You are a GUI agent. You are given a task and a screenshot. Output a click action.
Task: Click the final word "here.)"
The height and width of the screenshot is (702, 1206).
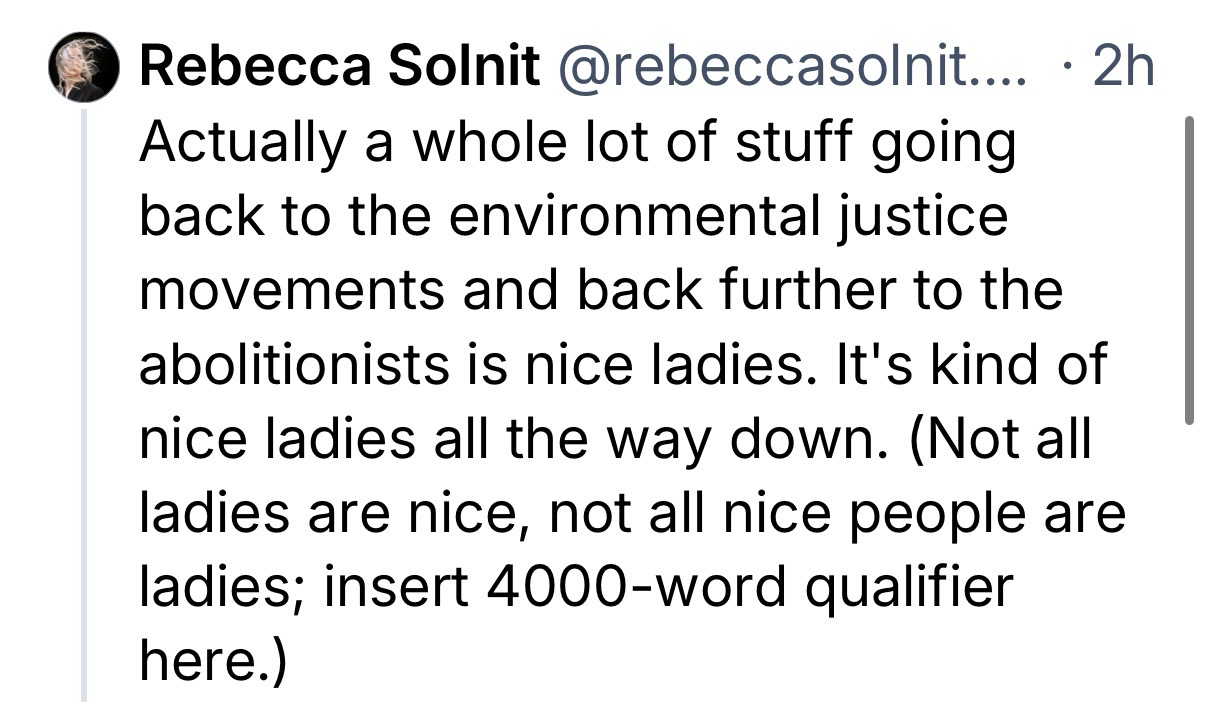212,662
